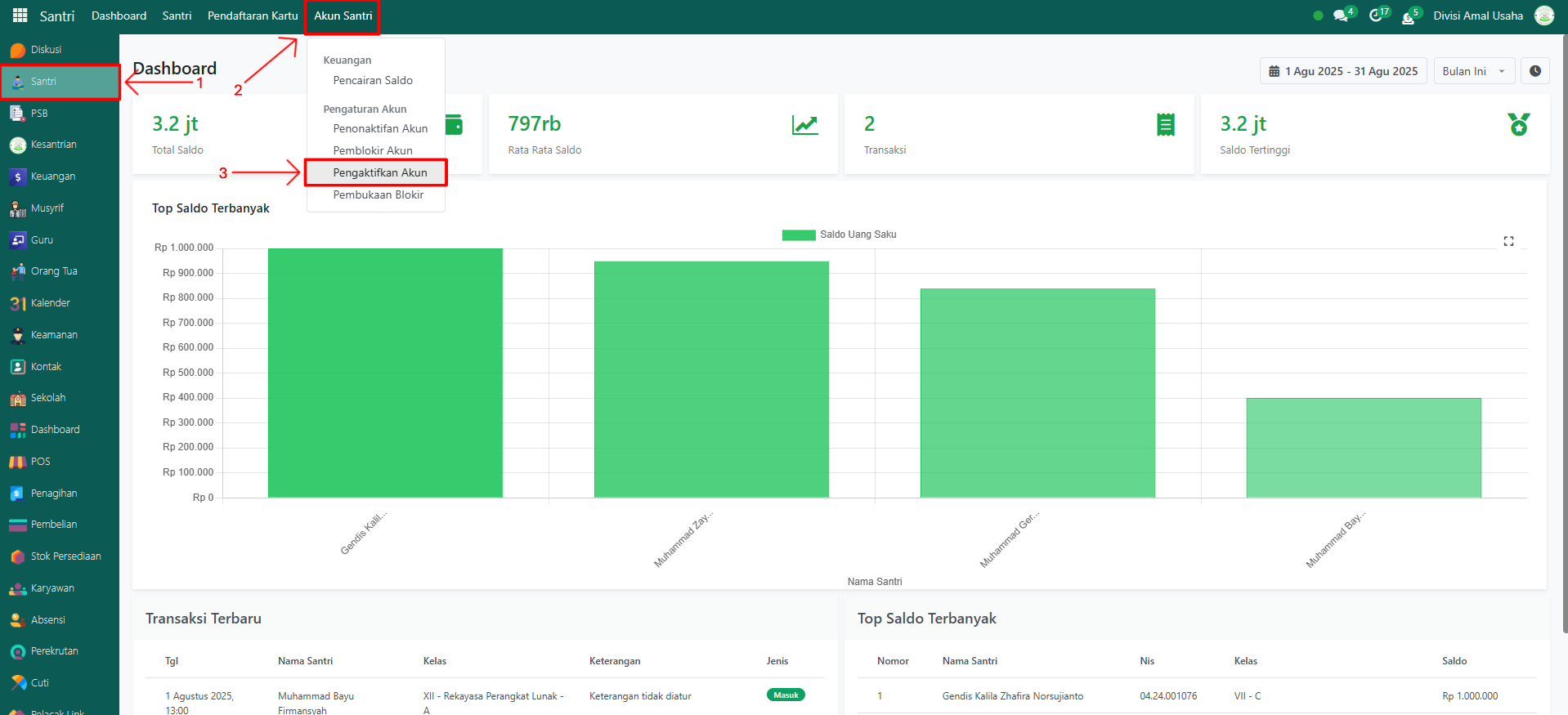Open Keuangan module in sidebar

53,177
